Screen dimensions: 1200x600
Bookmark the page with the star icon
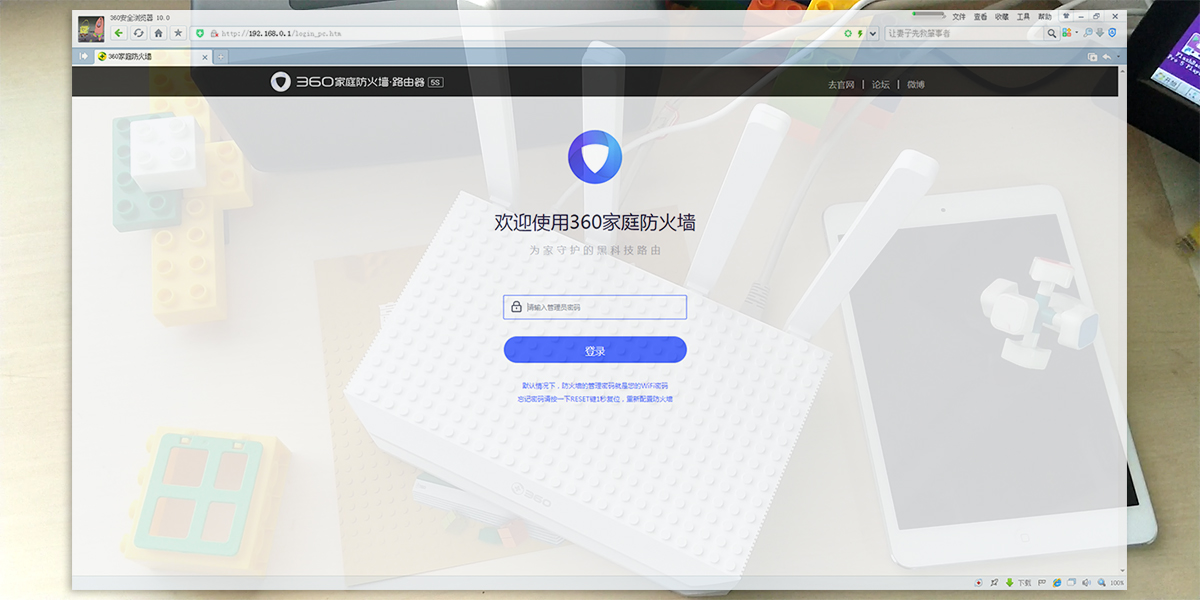tap(178, 33)
